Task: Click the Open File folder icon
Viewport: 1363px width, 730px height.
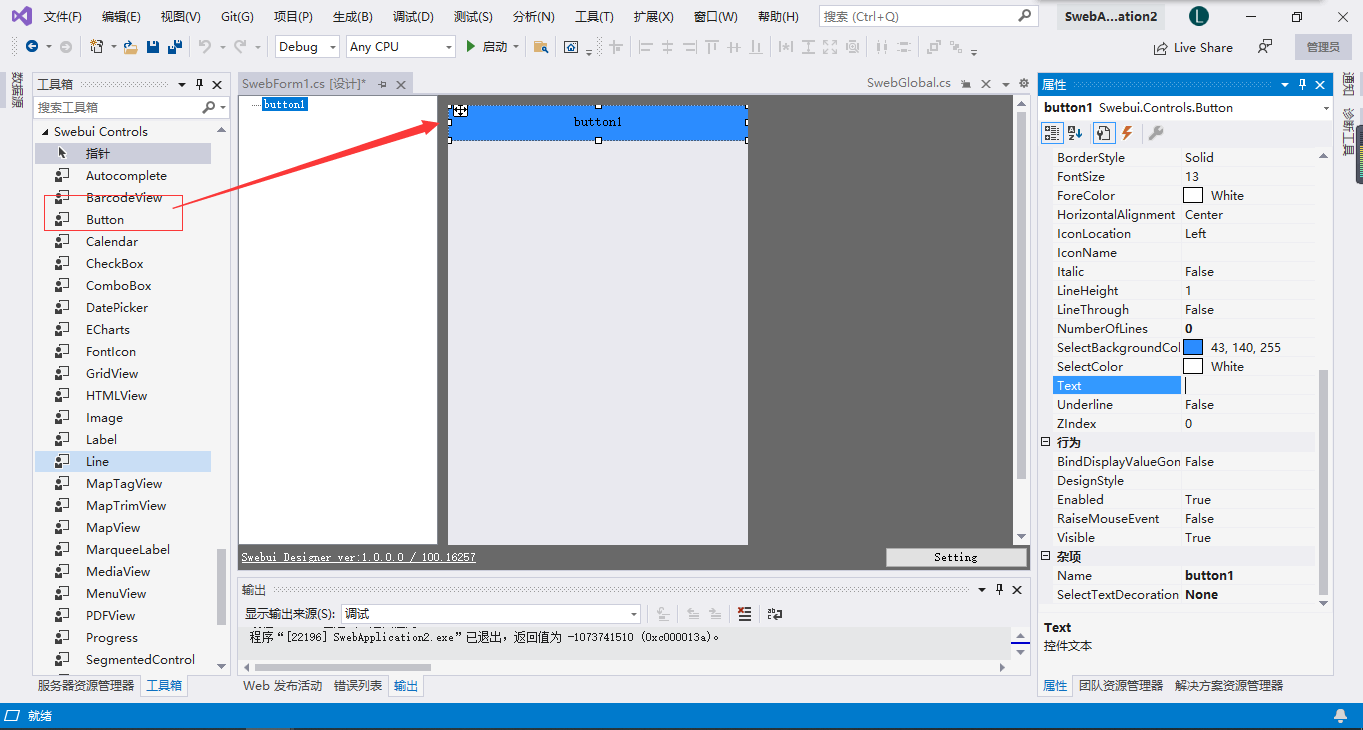Action: pyautogui.click(x=130, y=47)
